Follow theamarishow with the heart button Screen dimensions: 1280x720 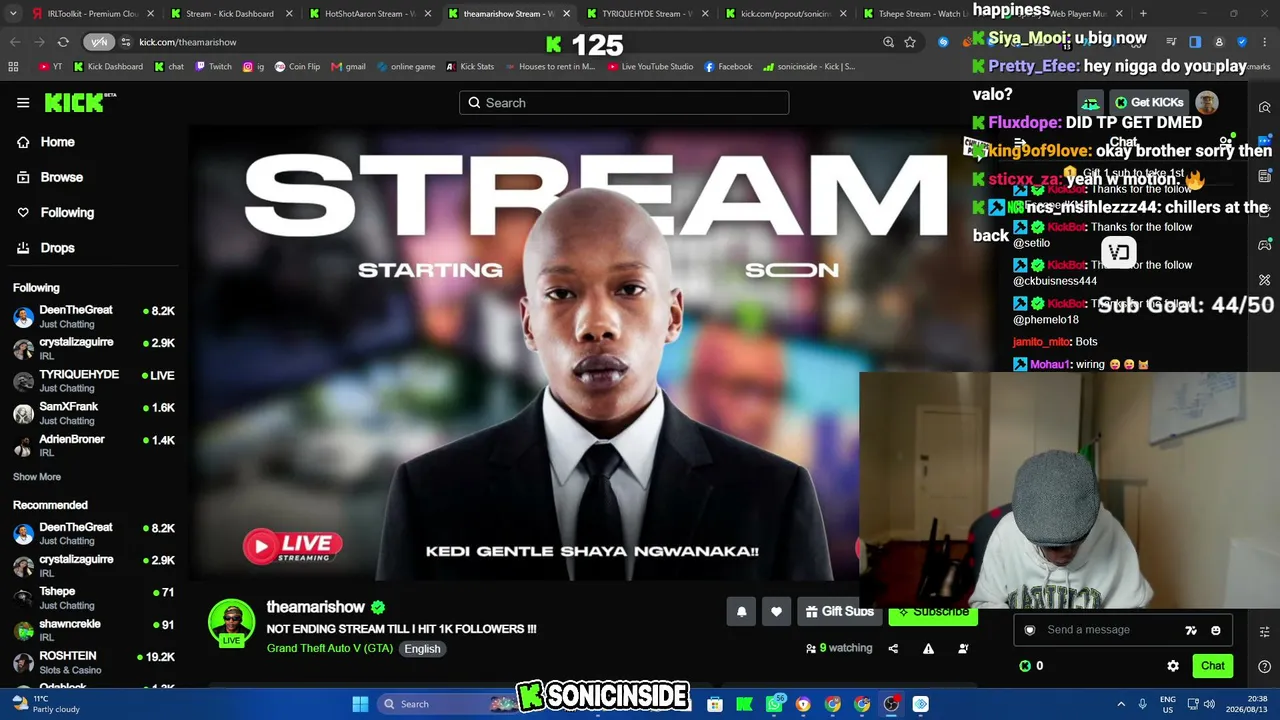[x=776, y=612]
